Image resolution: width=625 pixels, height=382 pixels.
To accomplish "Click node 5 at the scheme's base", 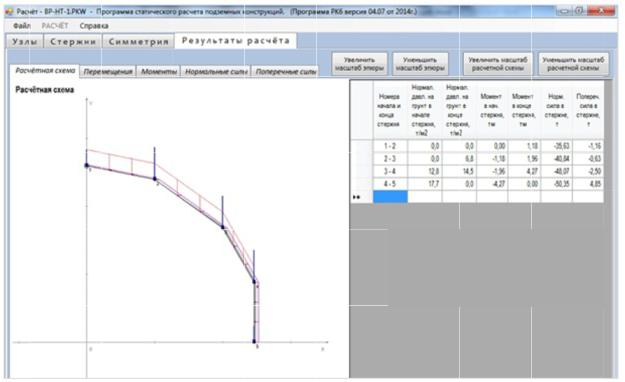I will (x=254, y=341).
